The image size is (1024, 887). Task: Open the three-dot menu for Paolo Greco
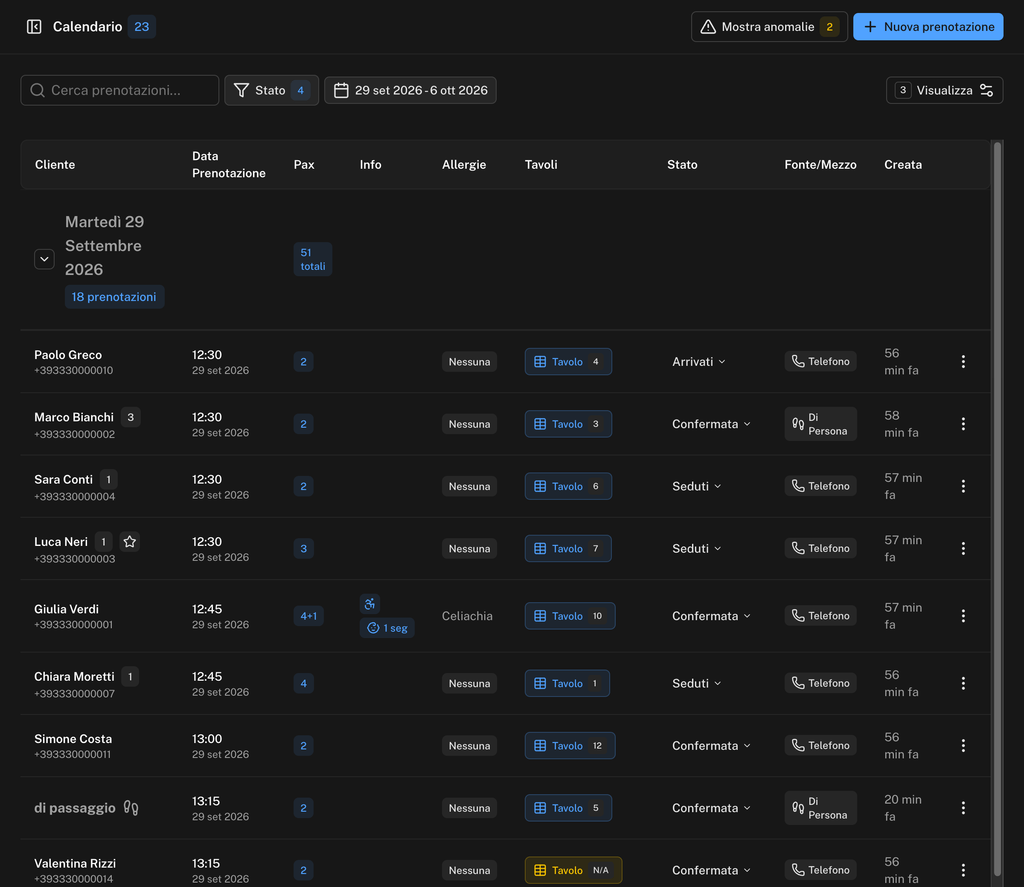pyautogui.click(x=963, y=362)
